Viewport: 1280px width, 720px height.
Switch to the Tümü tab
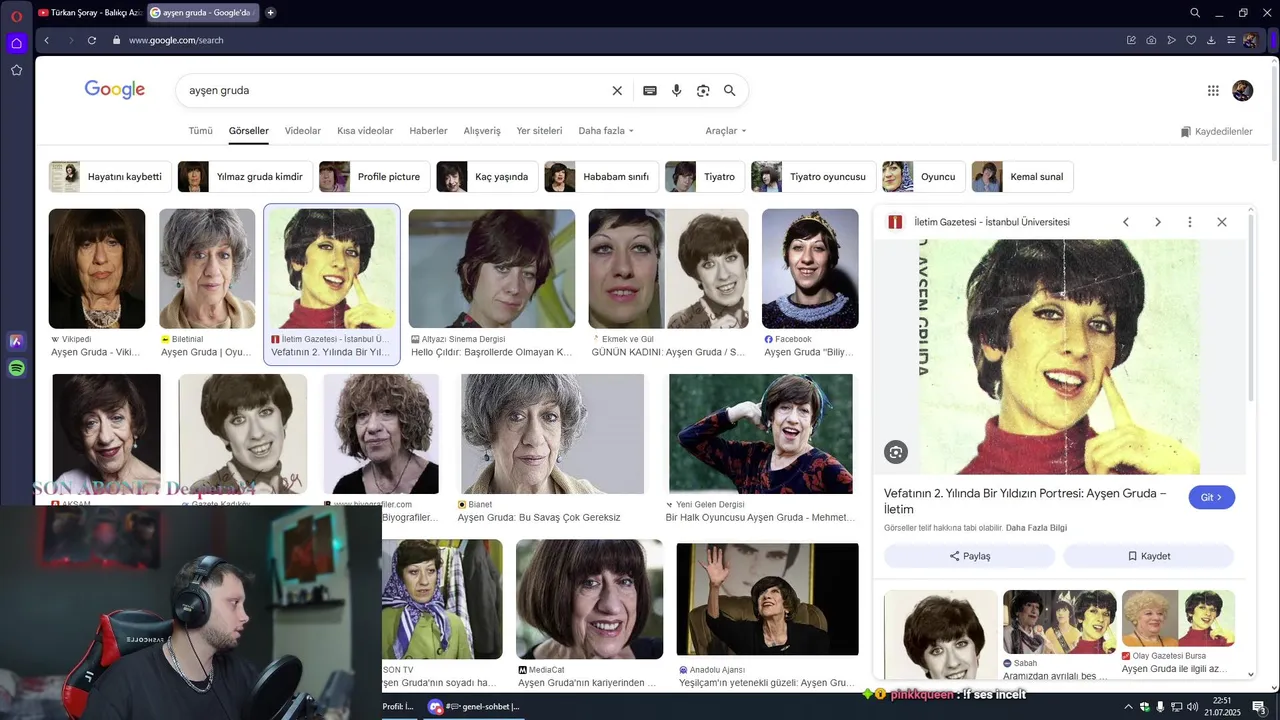(200, 131)
